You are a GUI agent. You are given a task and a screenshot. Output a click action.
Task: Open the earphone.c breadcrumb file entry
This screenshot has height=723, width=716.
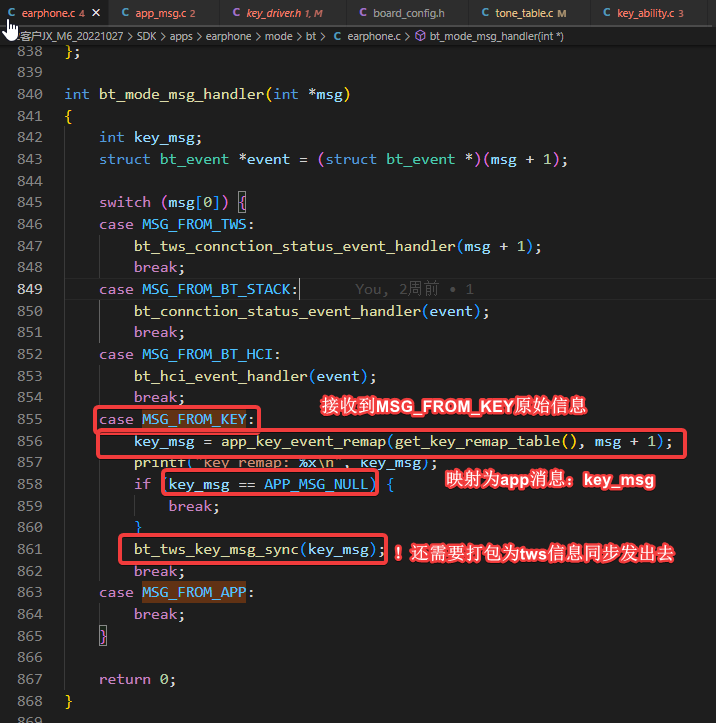point(373,36)
